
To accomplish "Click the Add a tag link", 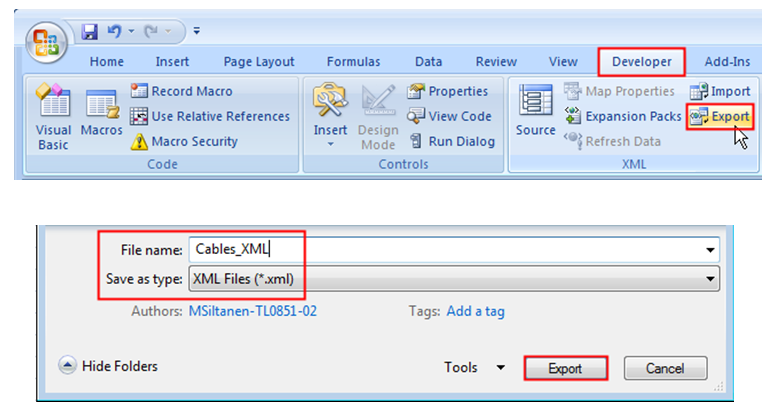I will click(475, 311).
